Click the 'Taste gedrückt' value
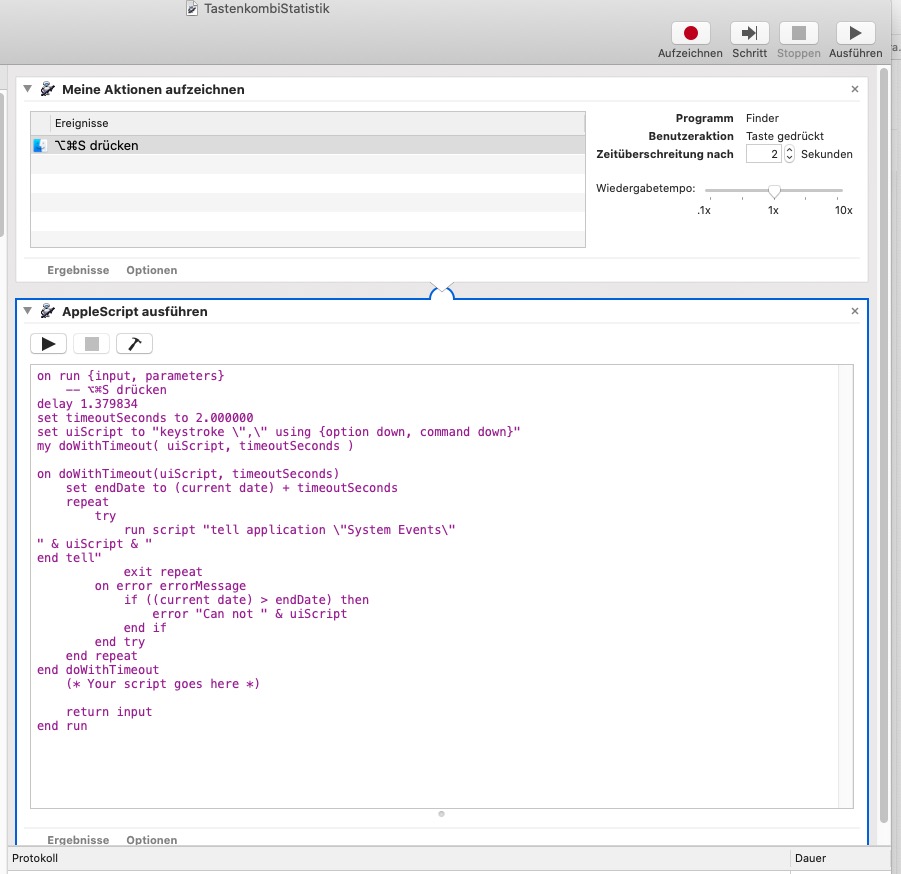Image resolution: width=901 pixels, height=874 pixels. coord(784,136)
